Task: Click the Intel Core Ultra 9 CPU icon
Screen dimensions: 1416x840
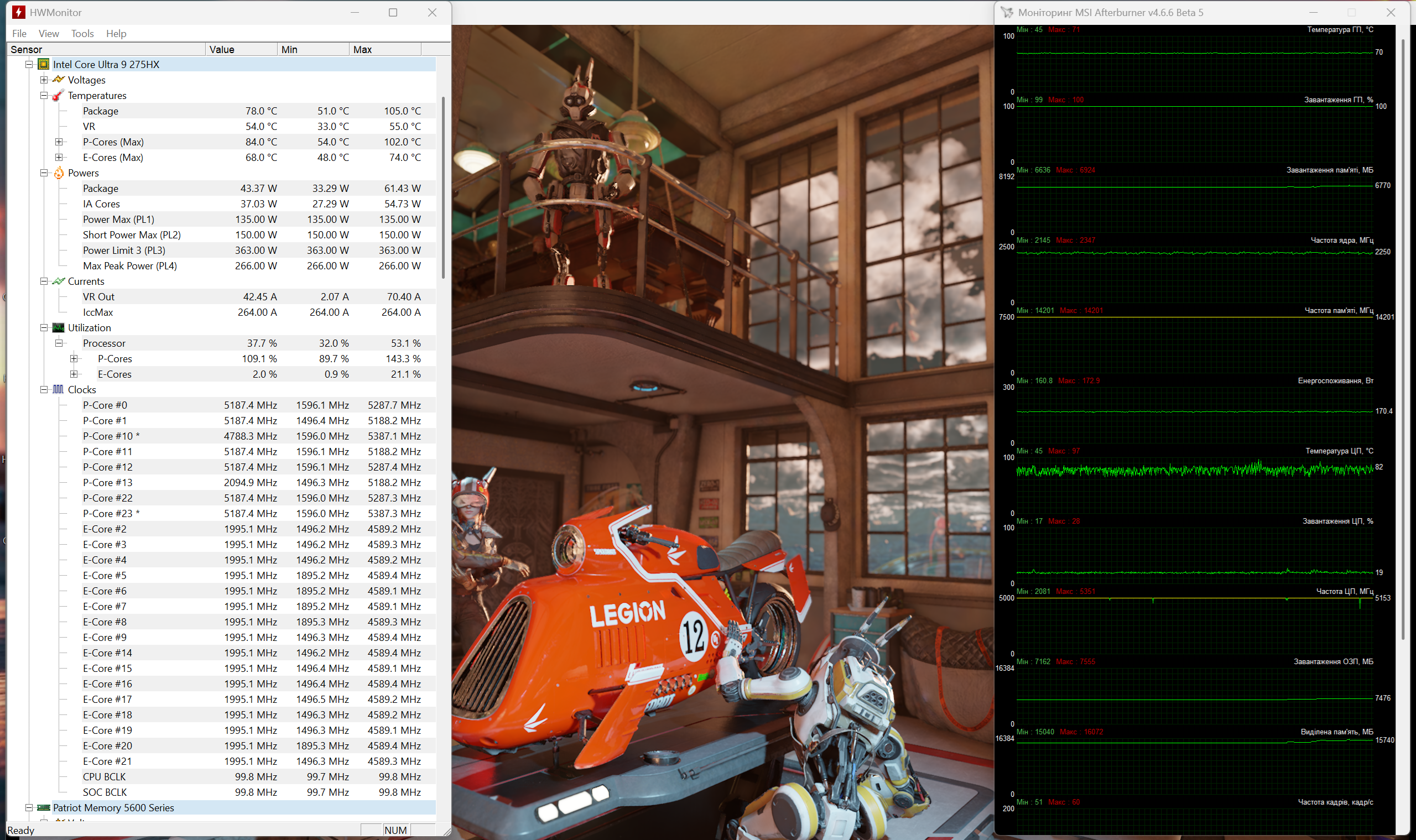Action: coord(44,65)
